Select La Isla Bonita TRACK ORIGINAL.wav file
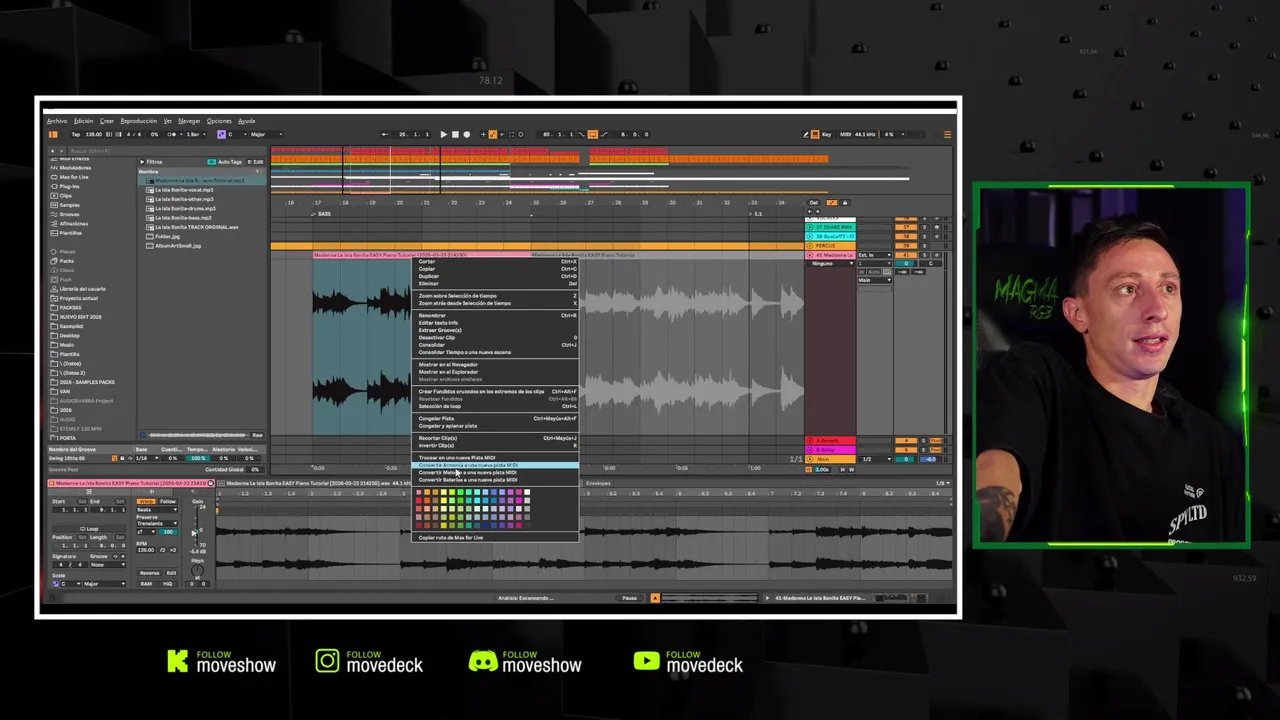1280x720 pixels. pyautogui.click(x=196, y=227)
